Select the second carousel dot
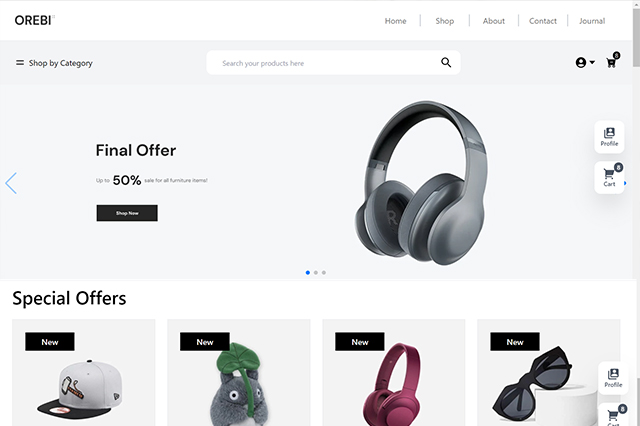 click(x=316, y=273)
